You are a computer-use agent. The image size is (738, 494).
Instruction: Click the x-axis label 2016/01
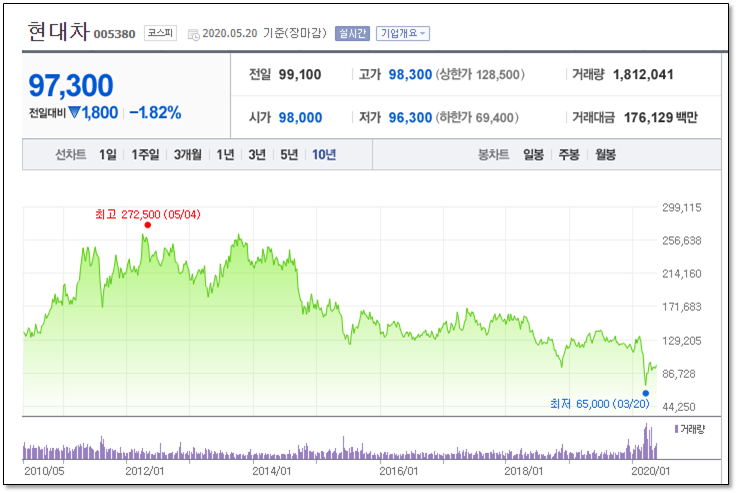tap(399, 471)
